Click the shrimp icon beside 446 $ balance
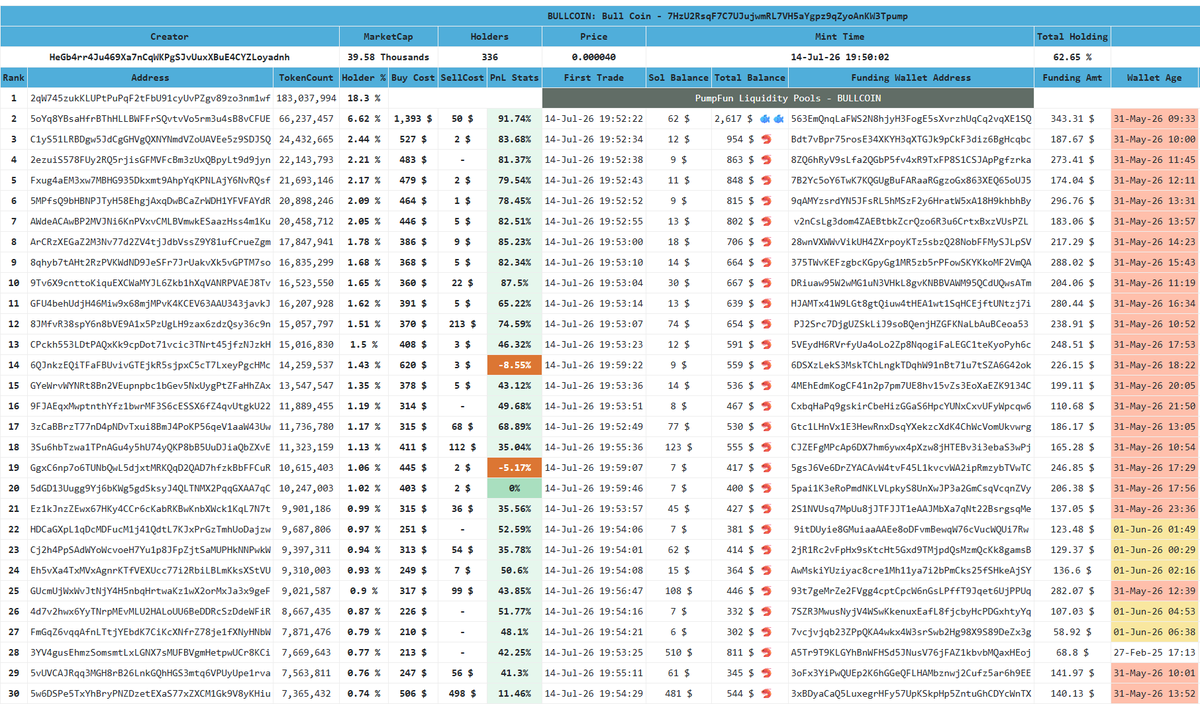 [766, 590]
